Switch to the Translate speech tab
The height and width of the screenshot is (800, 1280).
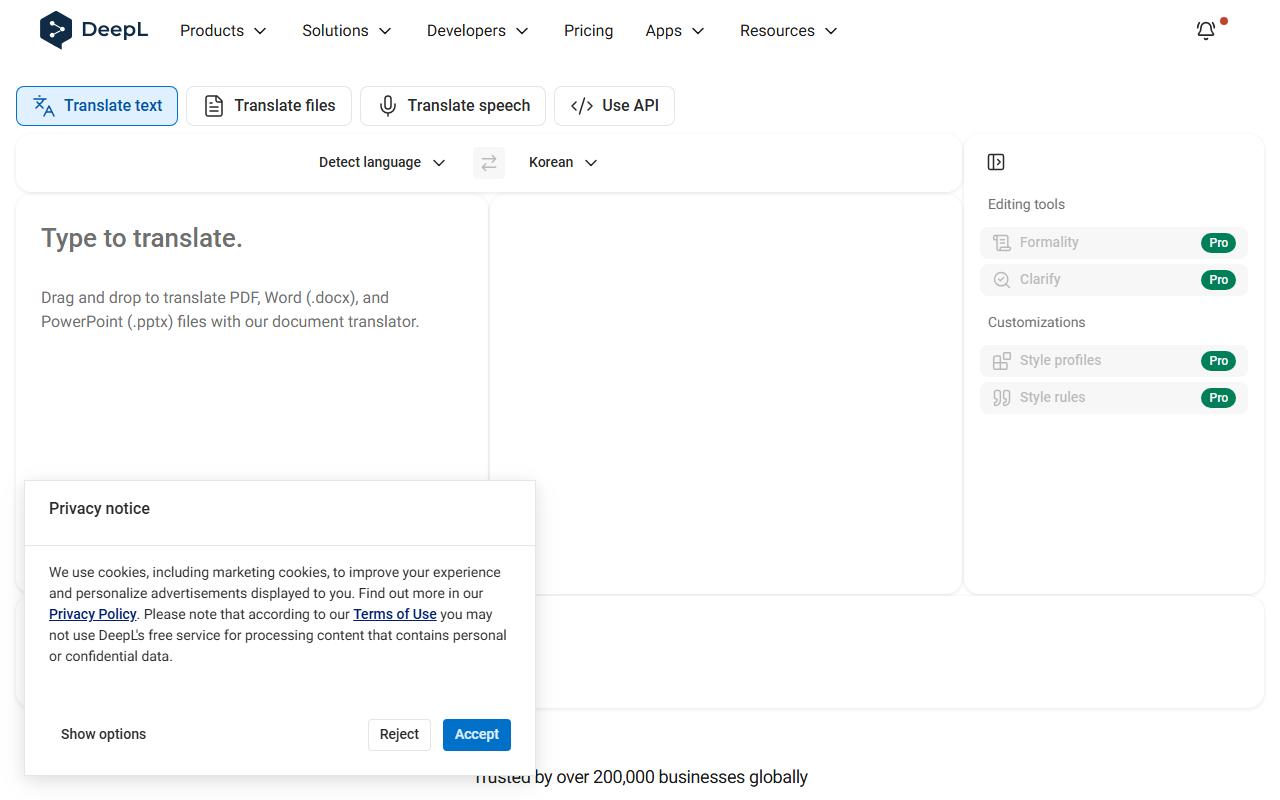coord(453,106)
